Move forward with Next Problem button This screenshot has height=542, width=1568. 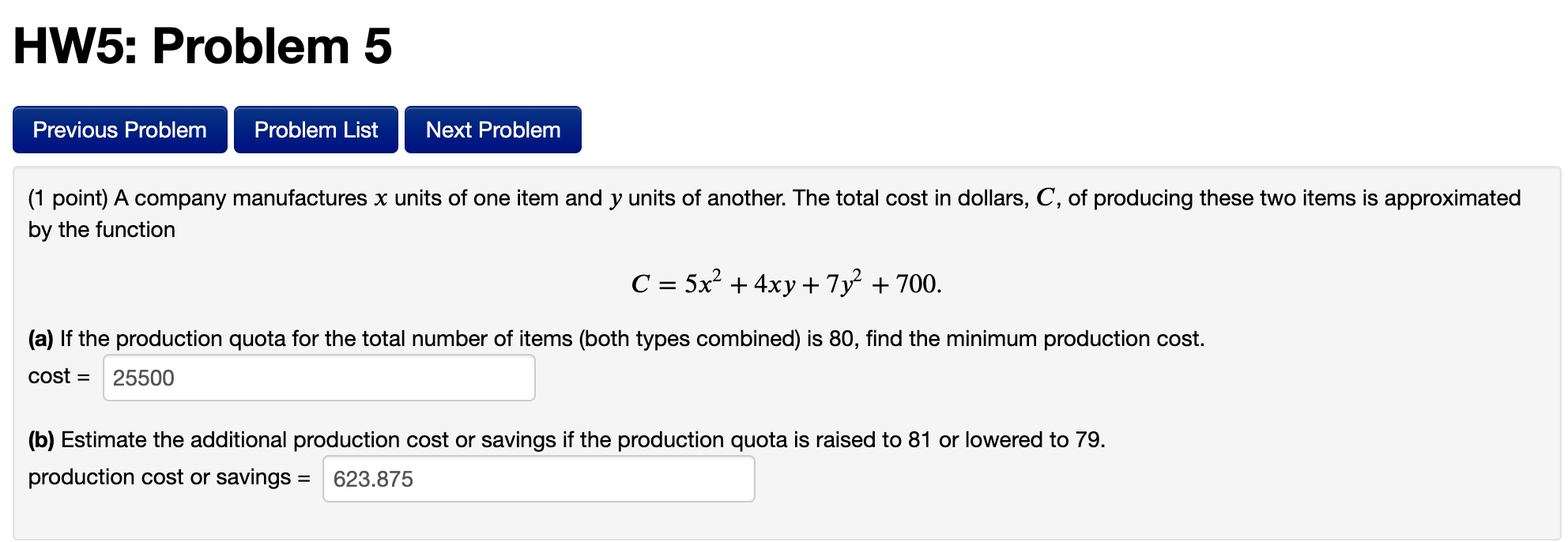coord(492,129)
